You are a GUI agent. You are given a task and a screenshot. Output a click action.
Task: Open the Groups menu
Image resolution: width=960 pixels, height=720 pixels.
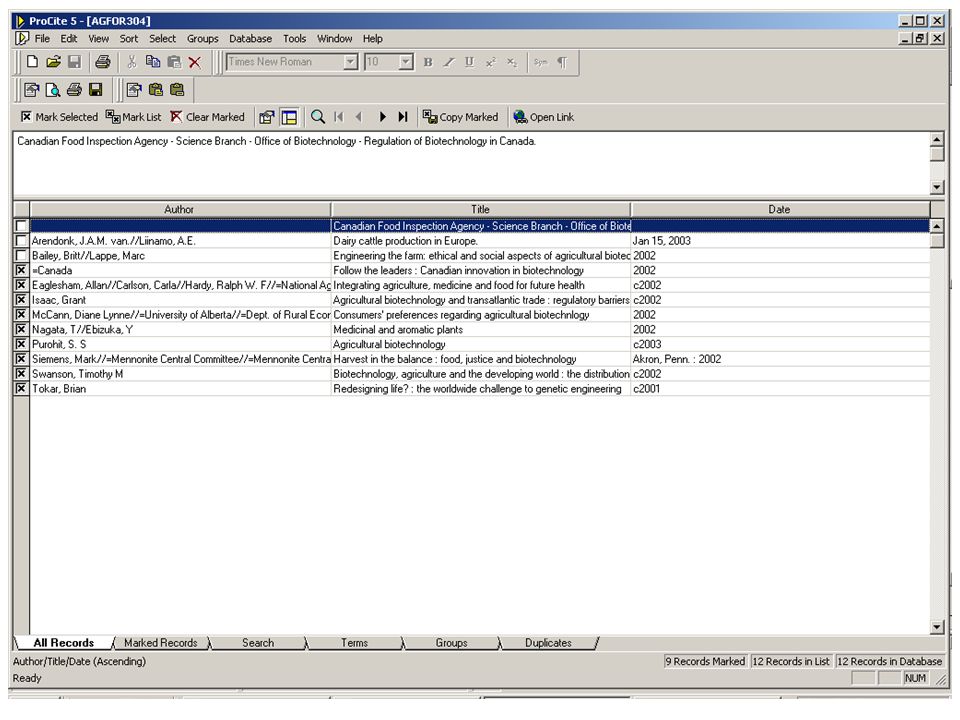point(203,39)
